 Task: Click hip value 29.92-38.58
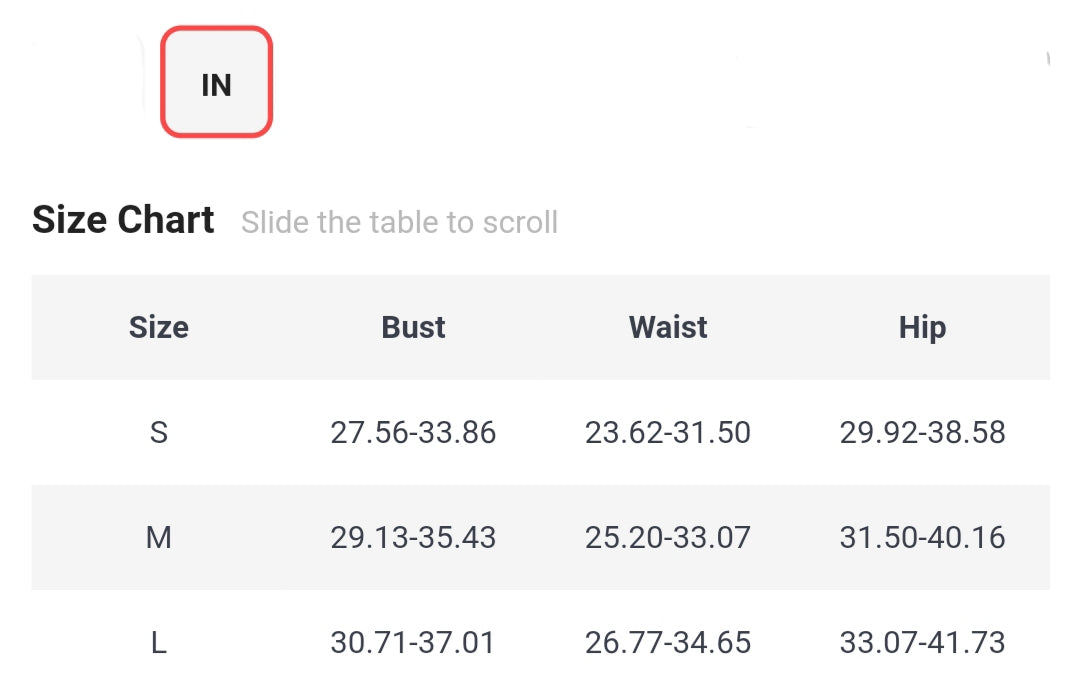coord(922,433)
